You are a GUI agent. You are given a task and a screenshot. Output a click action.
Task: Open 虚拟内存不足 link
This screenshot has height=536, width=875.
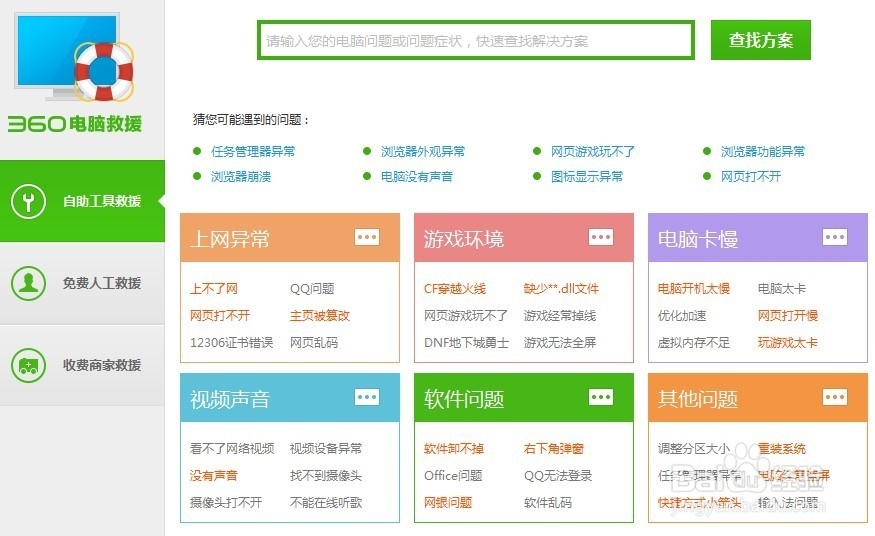(x=694, y=342)
